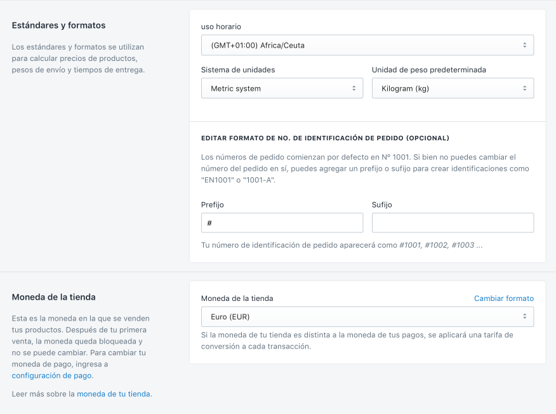Click the Sufijo field label

pyautogui.click(x=382, y=205)
